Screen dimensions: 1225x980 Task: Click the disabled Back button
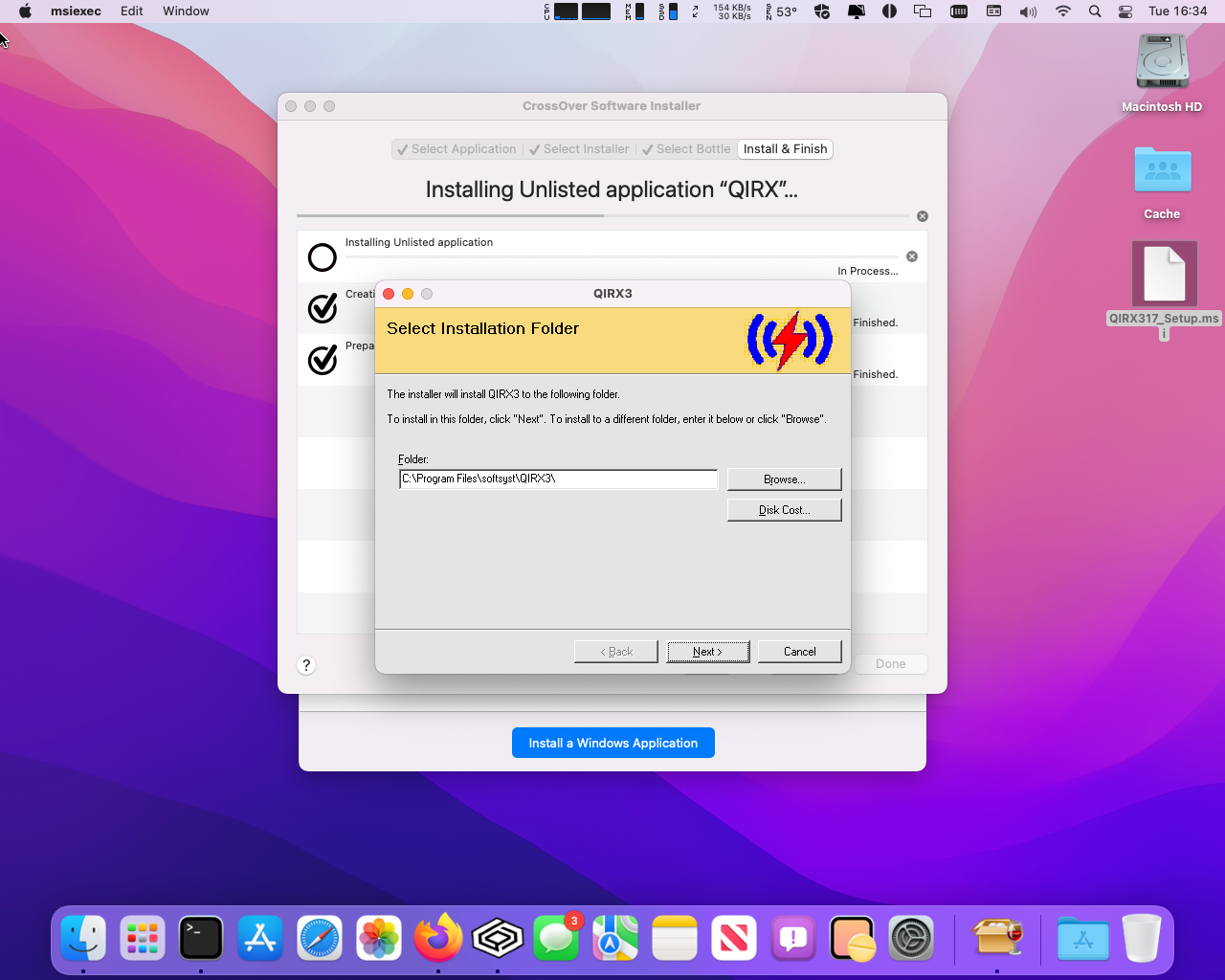(x=615, y=652)
